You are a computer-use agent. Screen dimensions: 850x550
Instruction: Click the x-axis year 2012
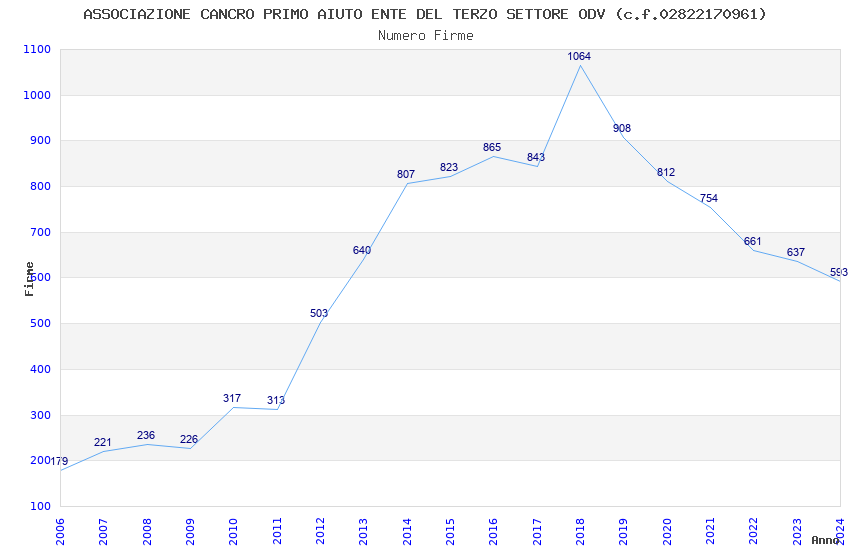click(320, 532)
